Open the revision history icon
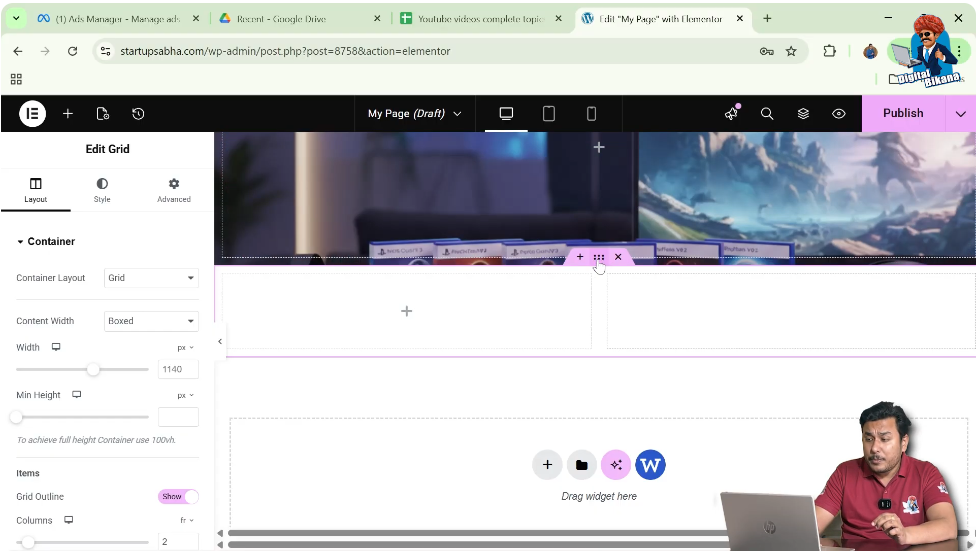This screenshot has width=980, height=553. 138,114
